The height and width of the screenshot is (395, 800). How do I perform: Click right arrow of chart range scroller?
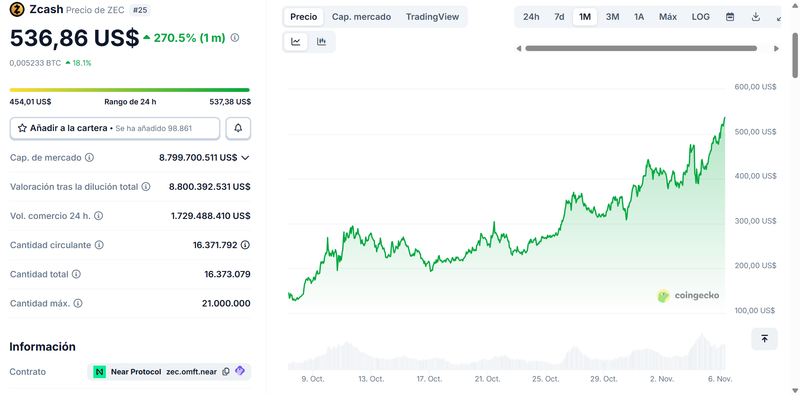(x=777, y=48)
